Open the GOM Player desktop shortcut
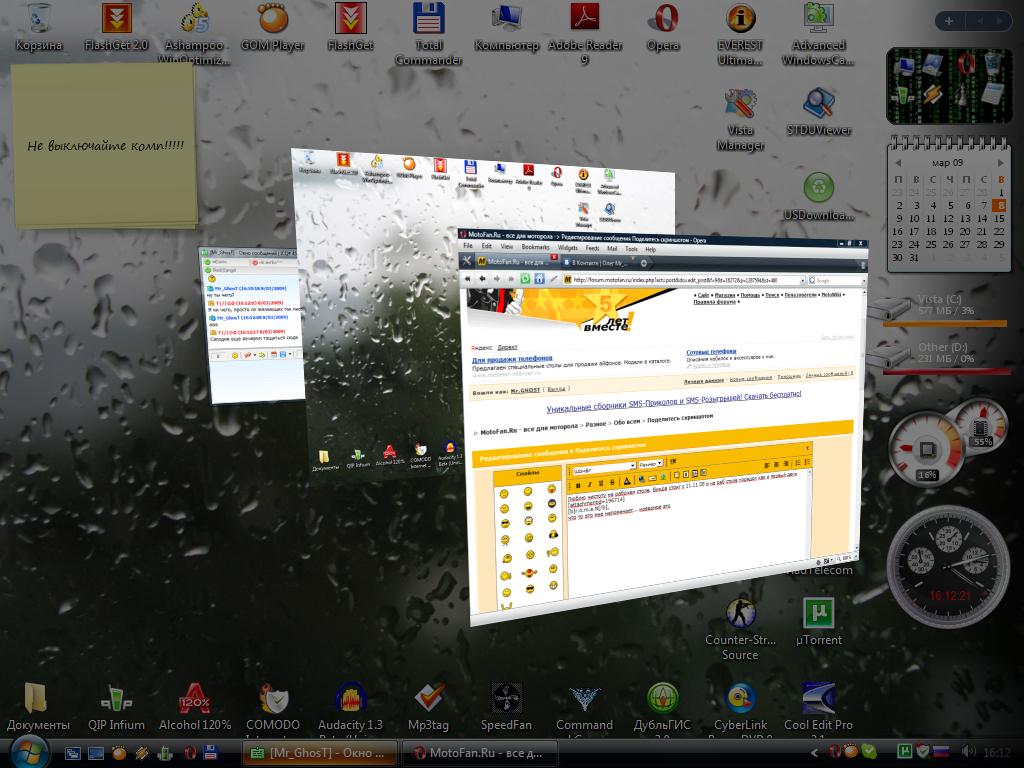The image size is (1024, 768). click(273, 27)
